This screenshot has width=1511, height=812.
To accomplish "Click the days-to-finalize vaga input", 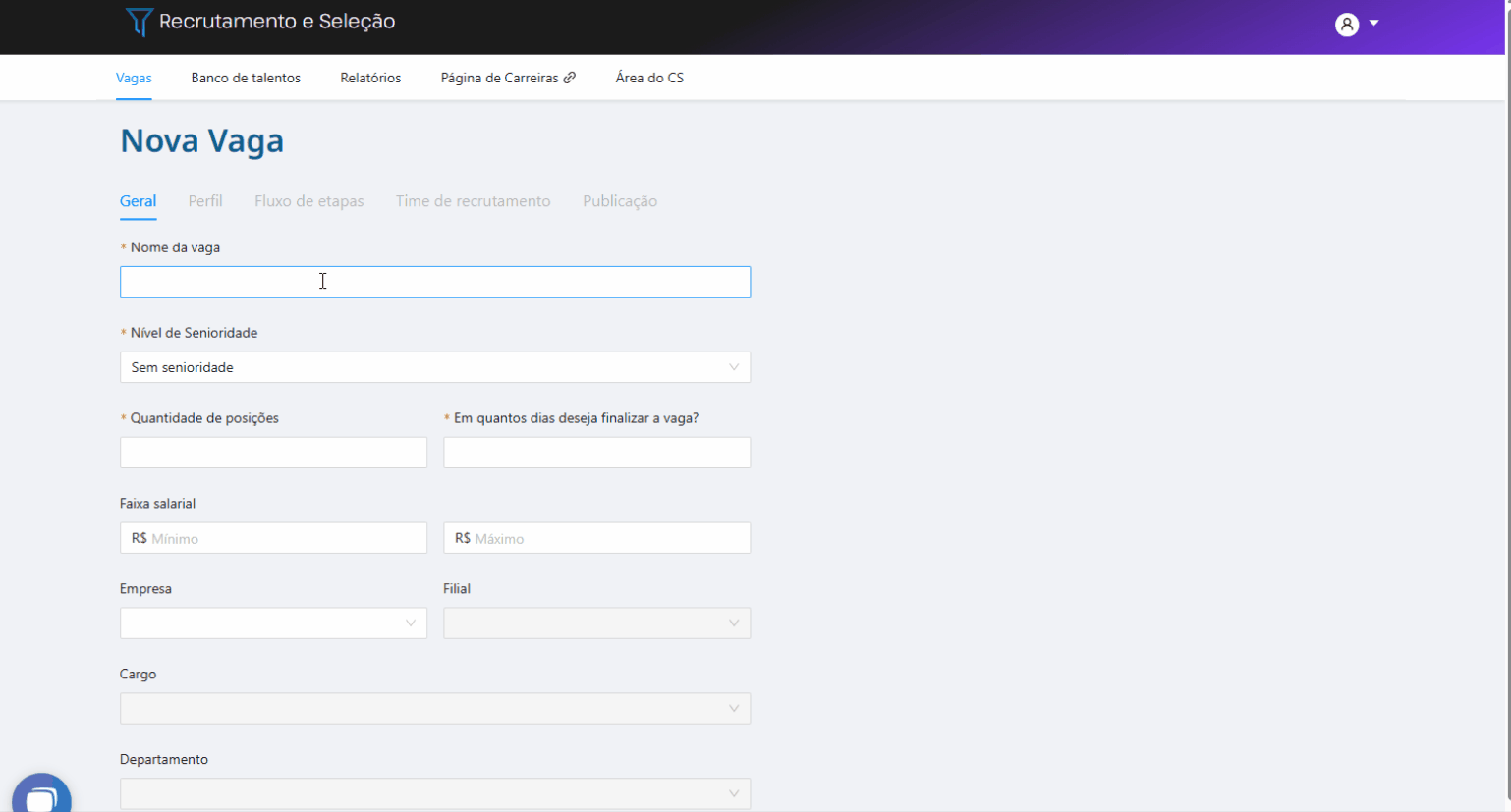I will point(596,453).
